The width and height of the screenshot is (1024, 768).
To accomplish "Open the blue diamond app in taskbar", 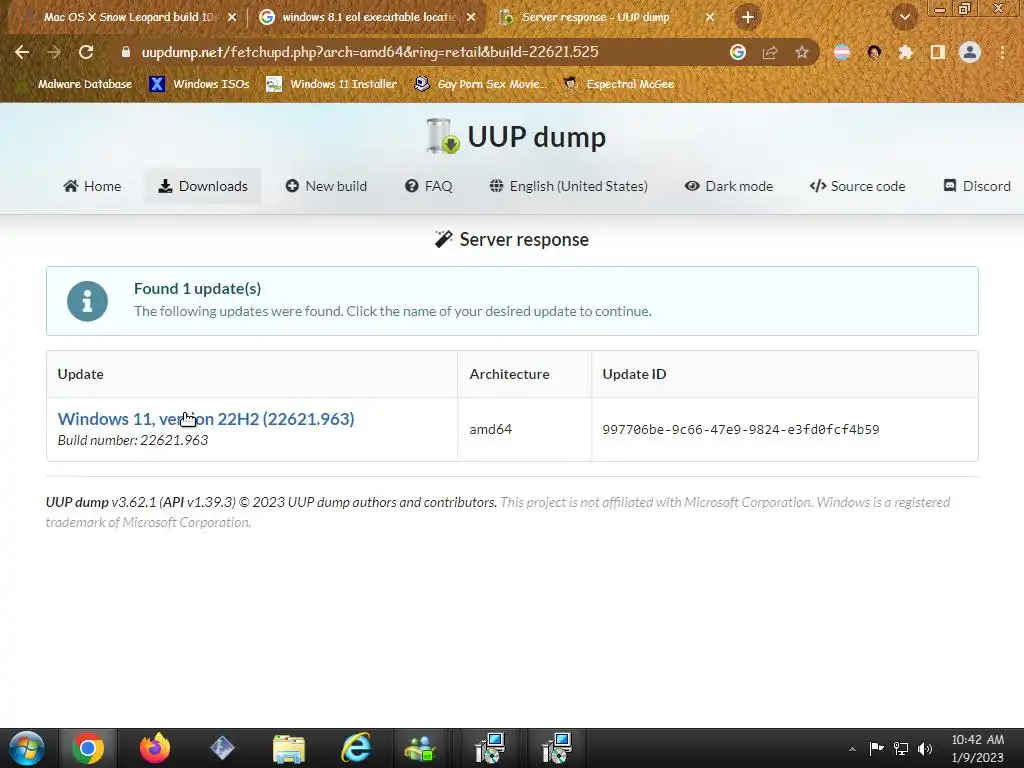I will (222, 748).
